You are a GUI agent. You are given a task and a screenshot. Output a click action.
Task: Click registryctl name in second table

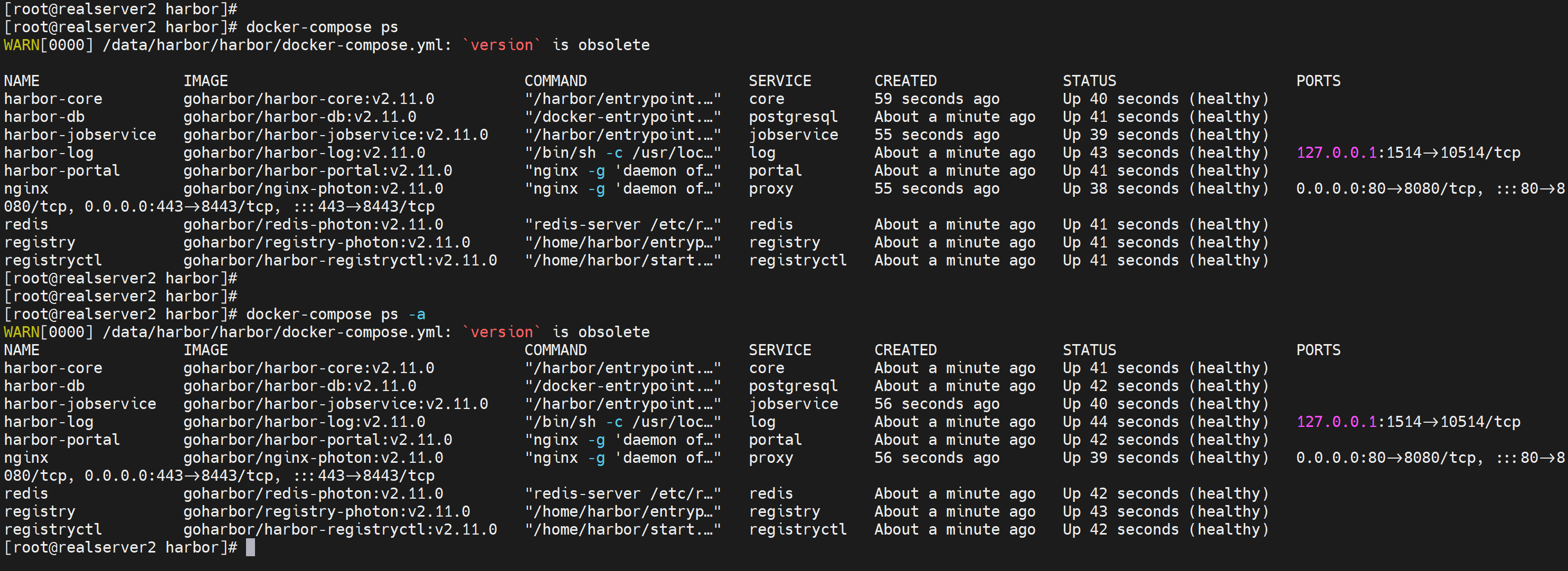(x=53, y=530)
